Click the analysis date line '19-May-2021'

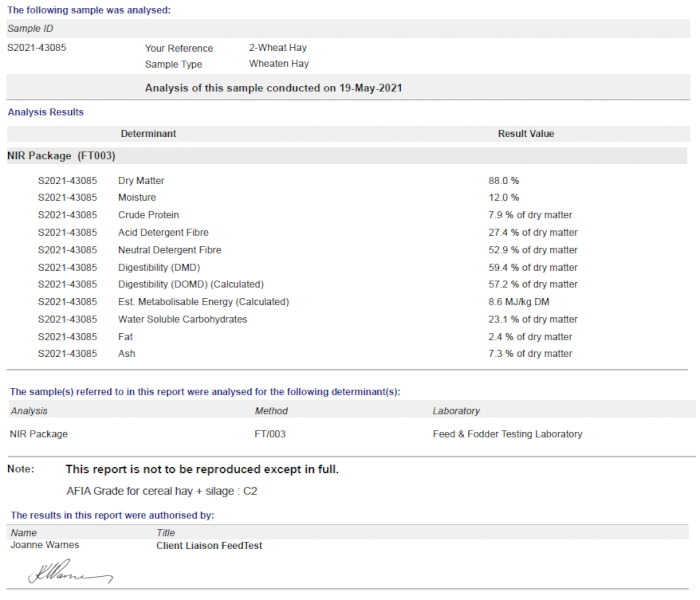click(x=273, y=88)
